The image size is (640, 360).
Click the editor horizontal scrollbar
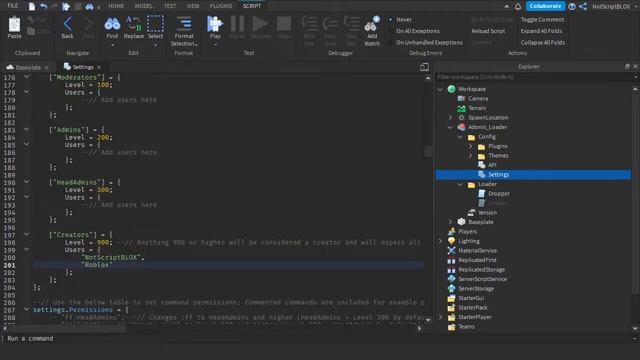(x=65, y=328)
